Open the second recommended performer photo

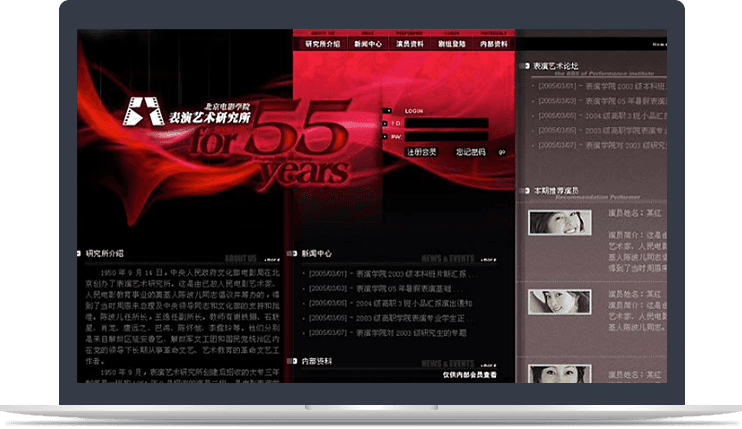click(560, 302)
